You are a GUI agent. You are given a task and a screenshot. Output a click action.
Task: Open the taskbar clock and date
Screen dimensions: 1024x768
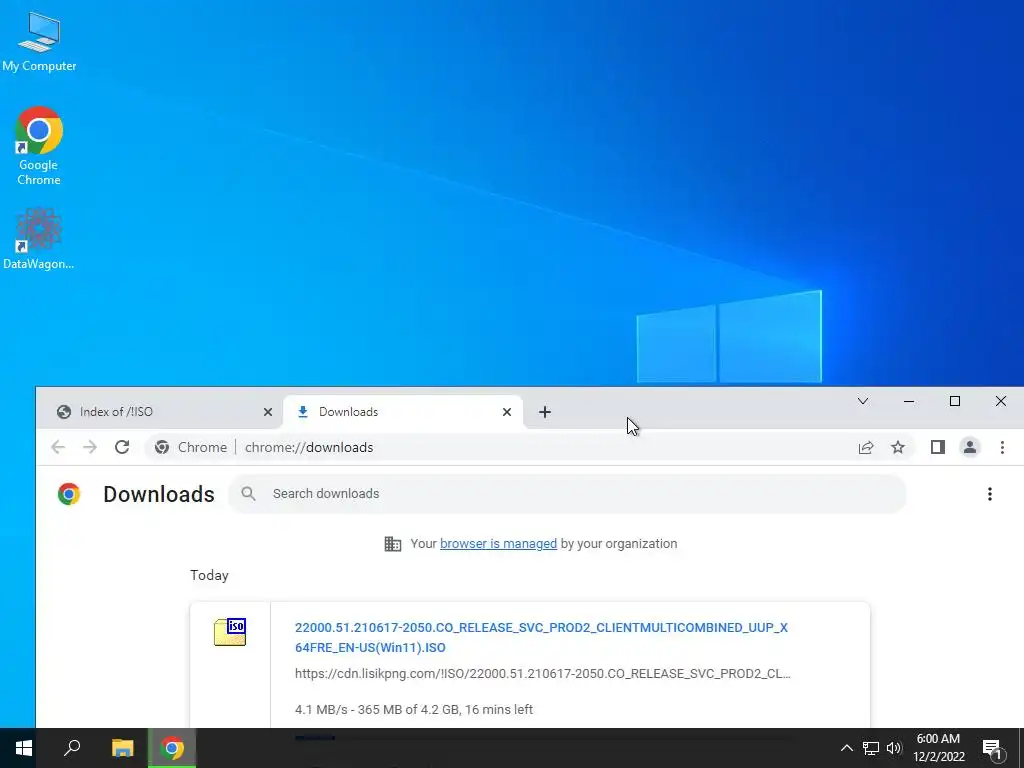938,748
